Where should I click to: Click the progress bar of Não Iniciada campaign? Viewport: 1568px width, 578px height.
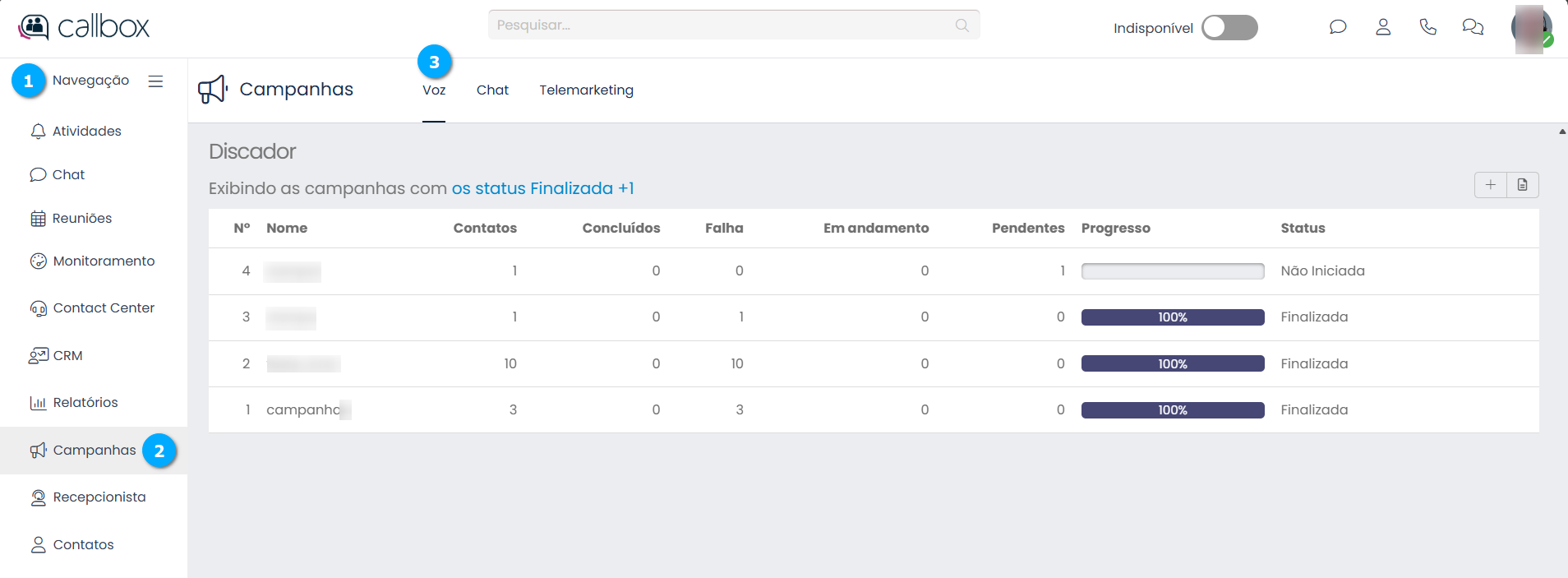point(1173,271)
